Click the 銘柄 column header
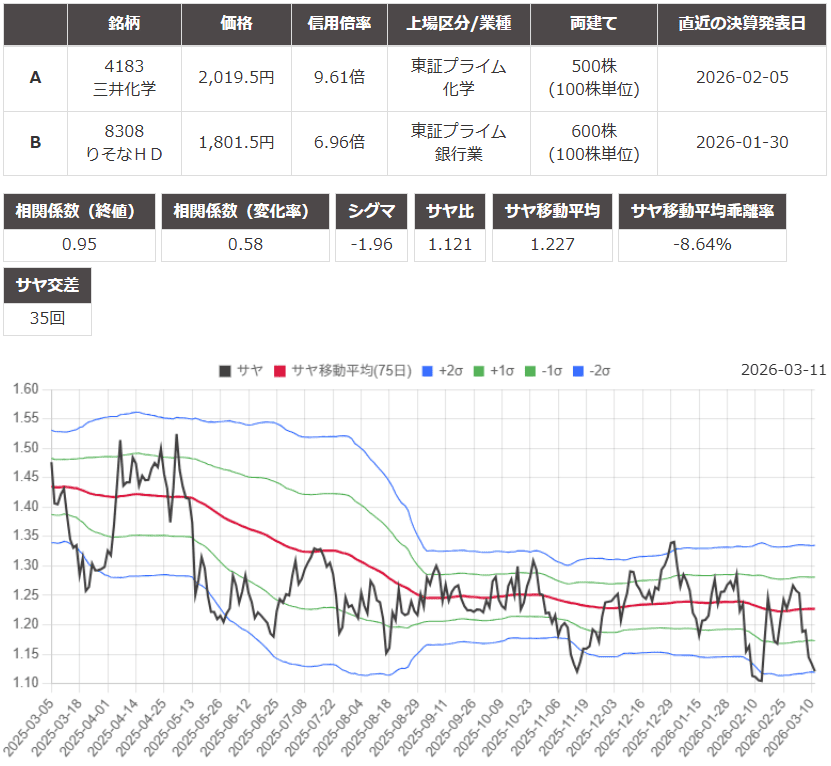The image size is (831, 766). [124, 24]
